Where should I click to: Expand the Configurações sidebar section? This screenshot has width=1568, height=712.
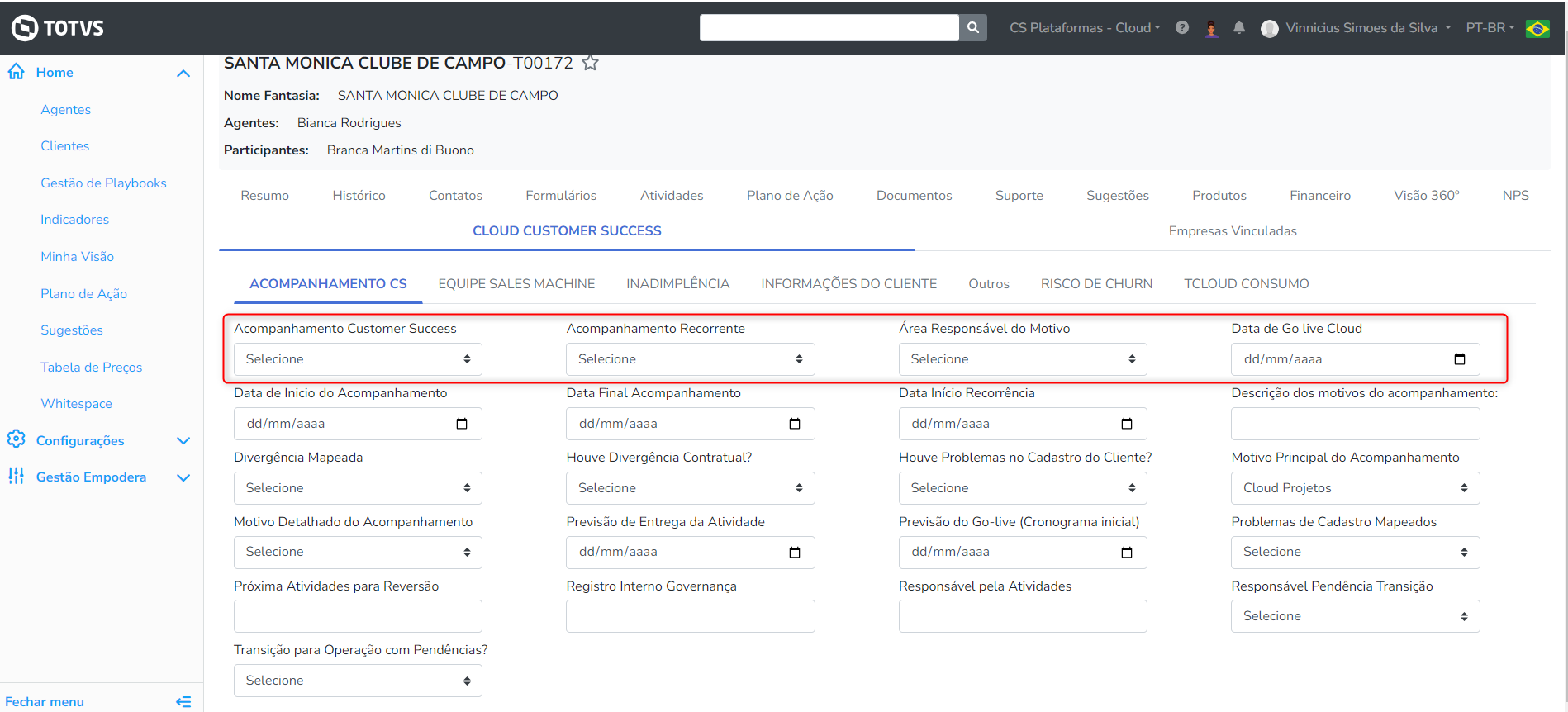(183, 440)
